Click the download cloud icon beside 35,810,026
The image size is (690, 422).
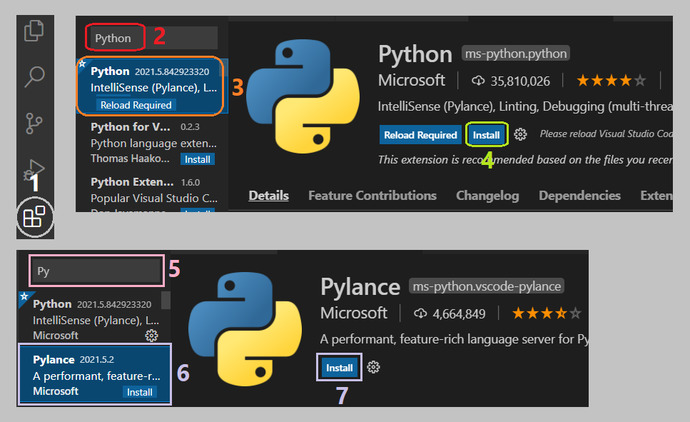(478, 81)
